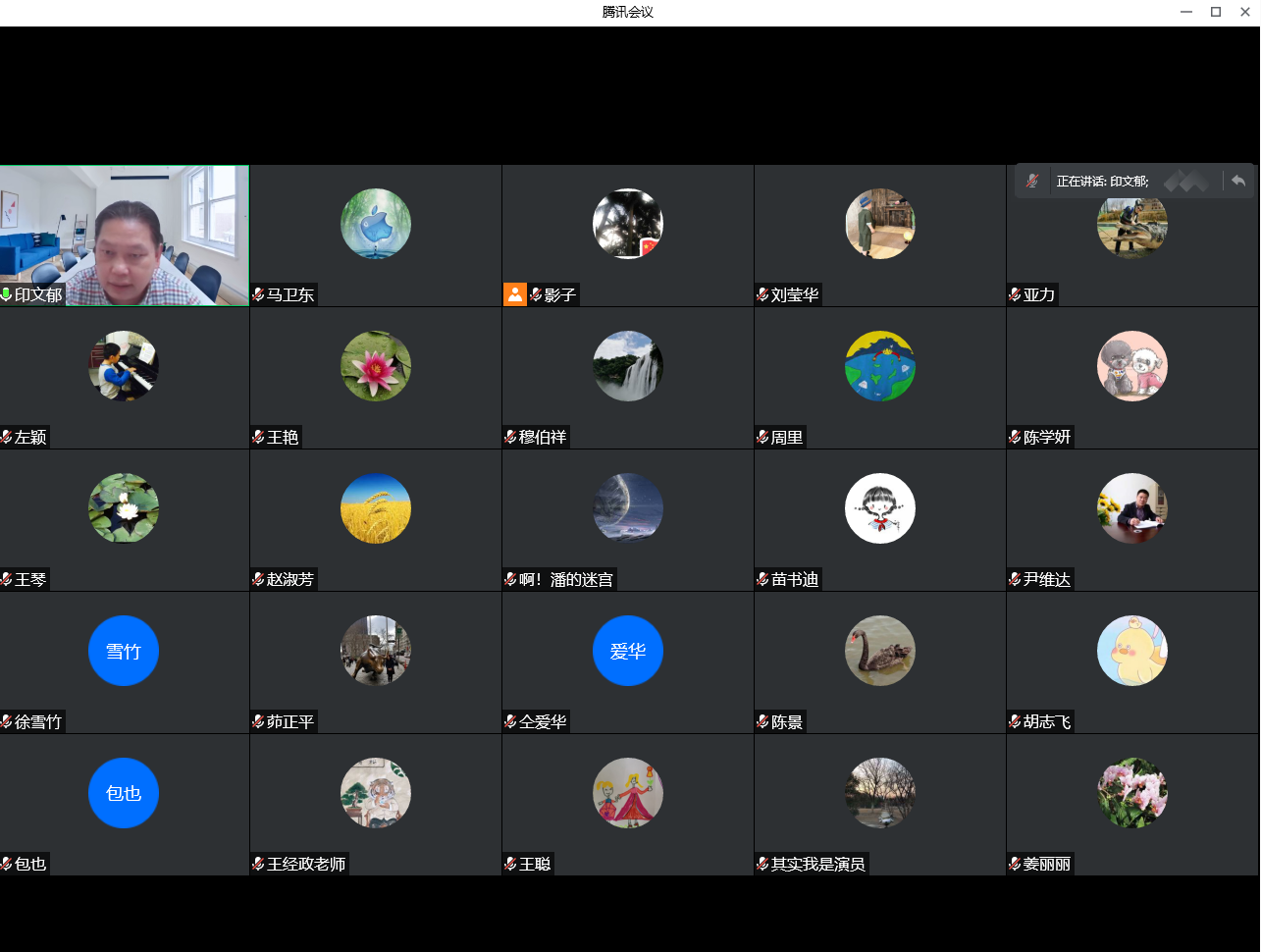This screenshot has height=952, width=1261.
Task: Click the muted mic icon beside 马卫东
Action: pyautogui.click(x=259, y=294)
